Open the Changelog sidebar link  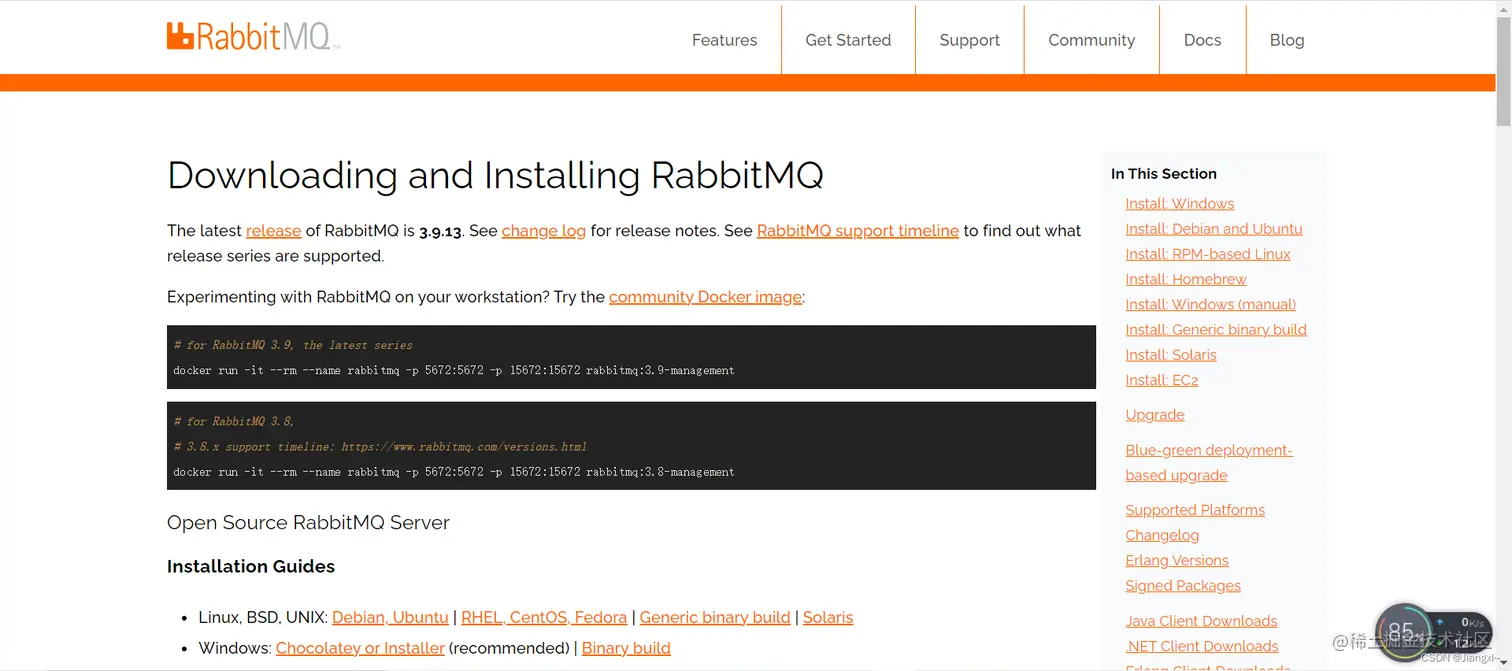(1162, 535)
